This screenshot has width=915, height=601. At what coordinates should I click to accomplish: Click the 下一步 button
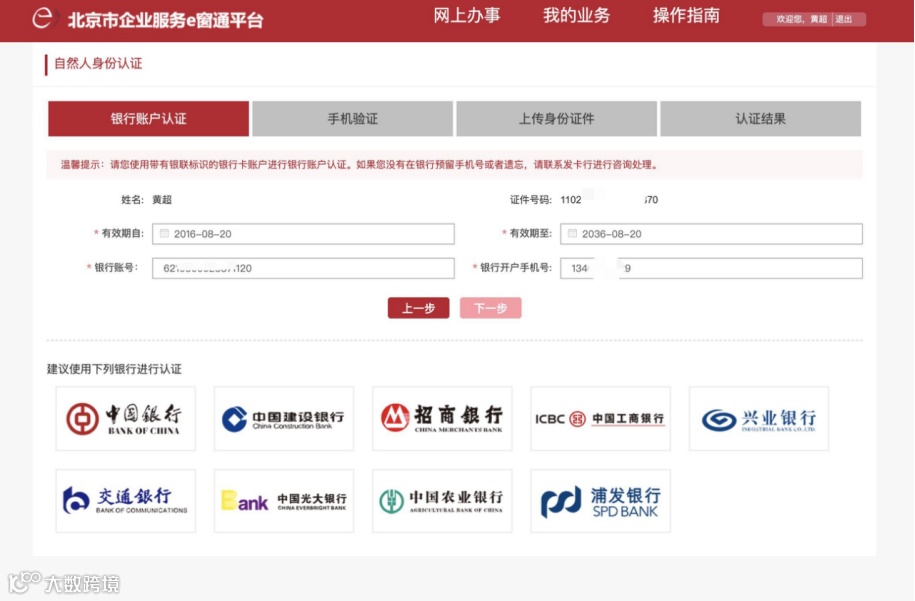[x=490, y=308]
